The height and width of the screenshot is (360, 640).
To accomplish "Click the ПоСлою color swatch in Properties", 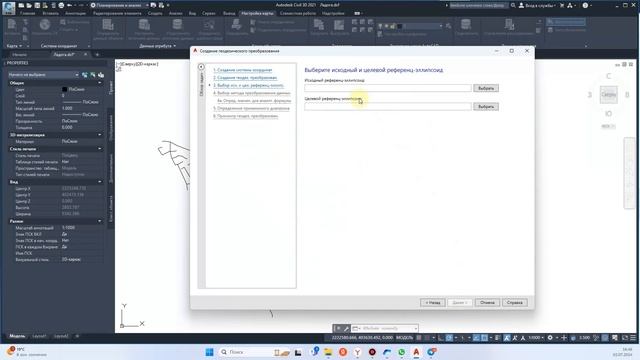I will (64, 89).
